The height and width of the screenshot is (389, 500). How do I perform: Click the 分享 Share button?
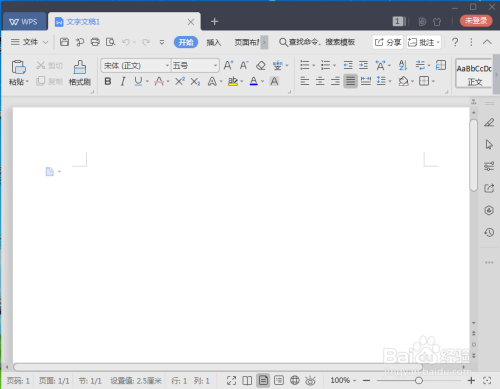[x=388, y=42]
